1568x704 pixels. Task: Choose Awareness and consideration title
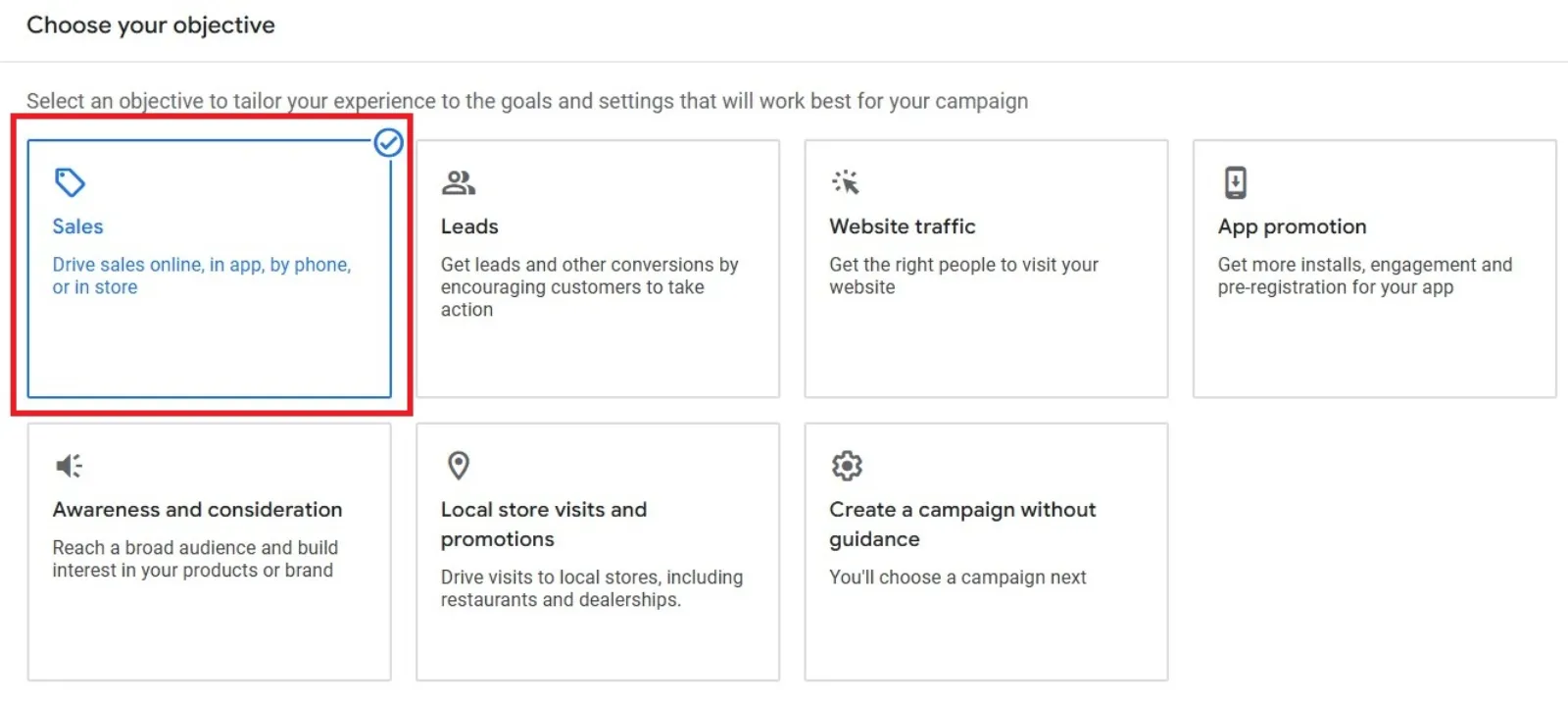[x=197, y=510]
